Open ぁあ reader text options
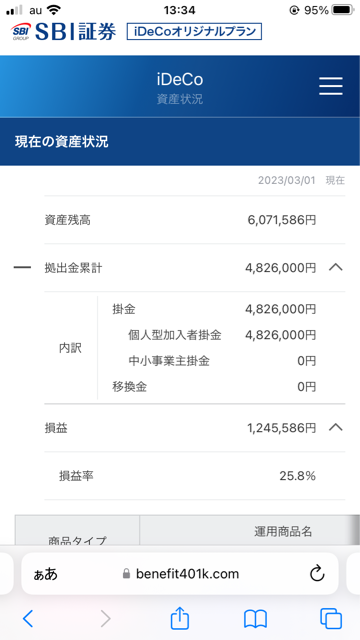The image size is (360, 640). (46, 574)
